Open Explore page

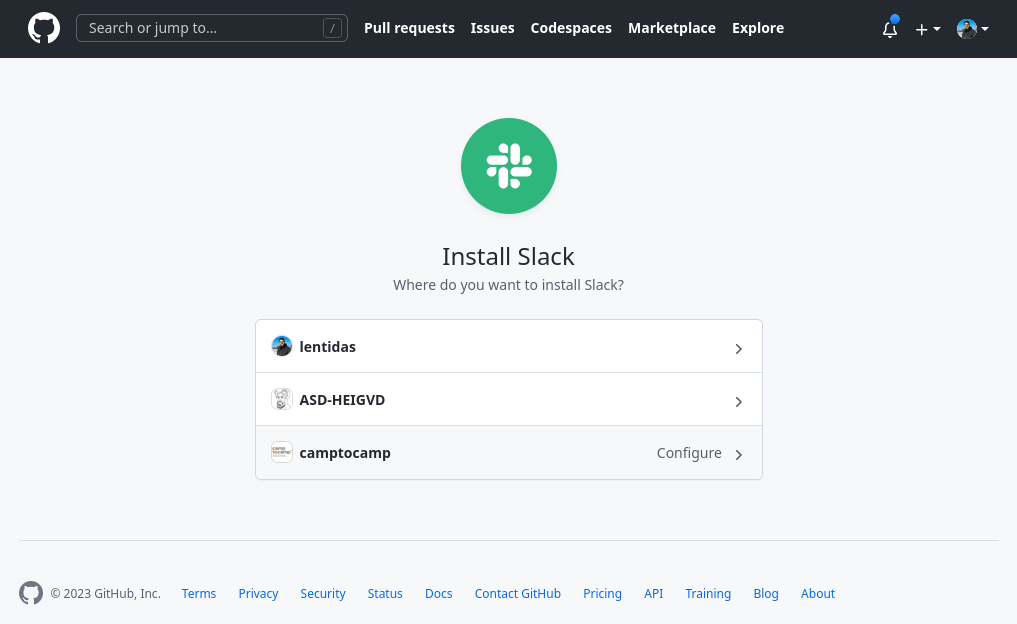point(758,28)
